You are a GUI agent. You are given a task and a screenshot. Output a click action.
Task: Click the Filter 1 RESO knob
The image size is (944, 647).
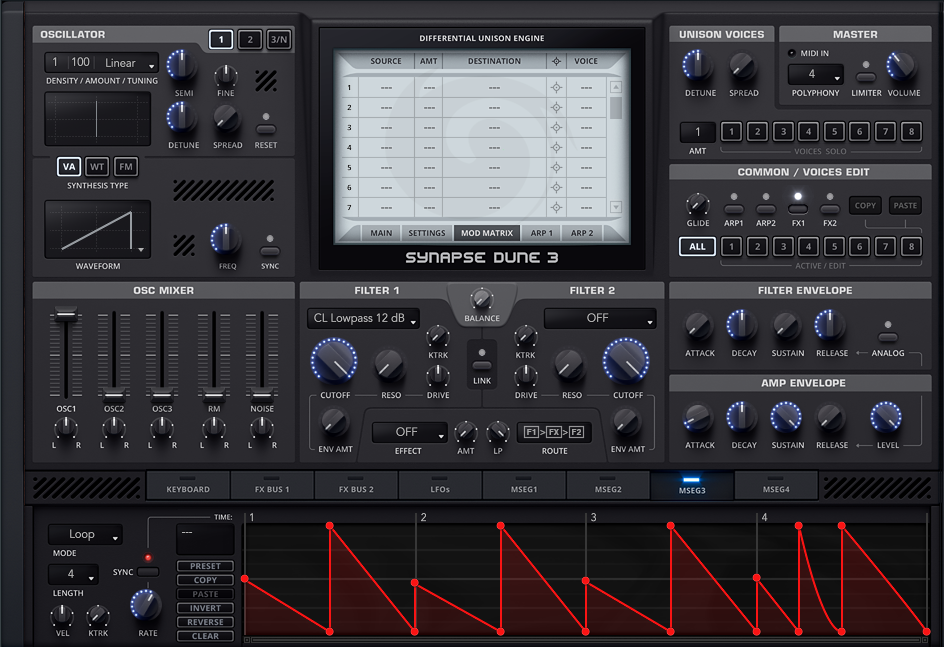click(390, 365)
